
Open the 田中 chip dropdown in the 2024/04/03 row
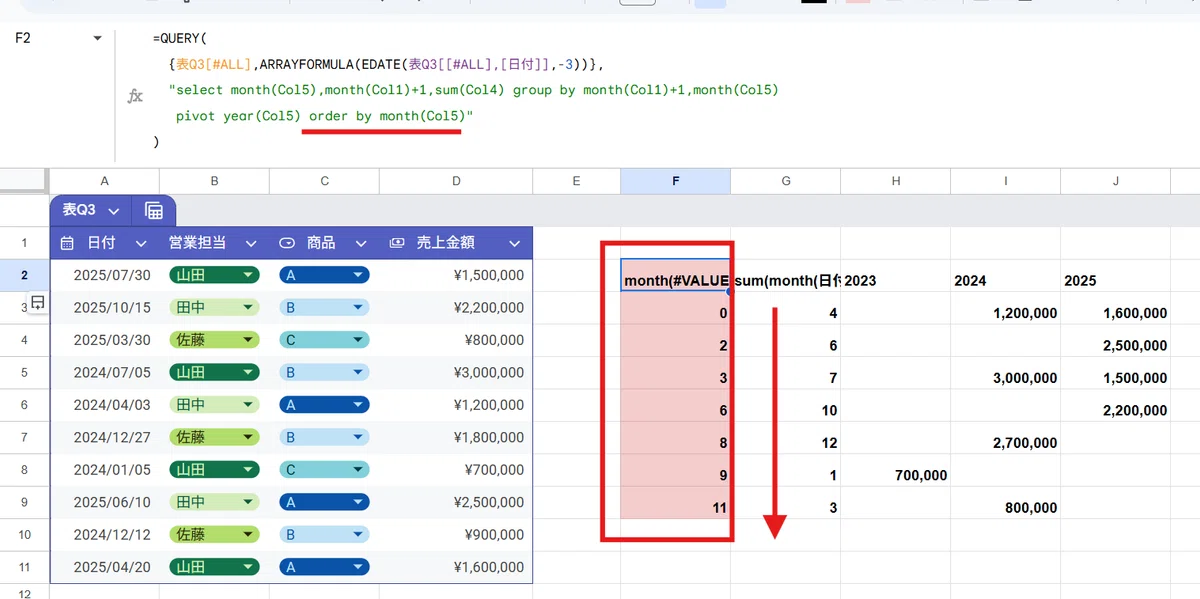(x=246, y=405)
